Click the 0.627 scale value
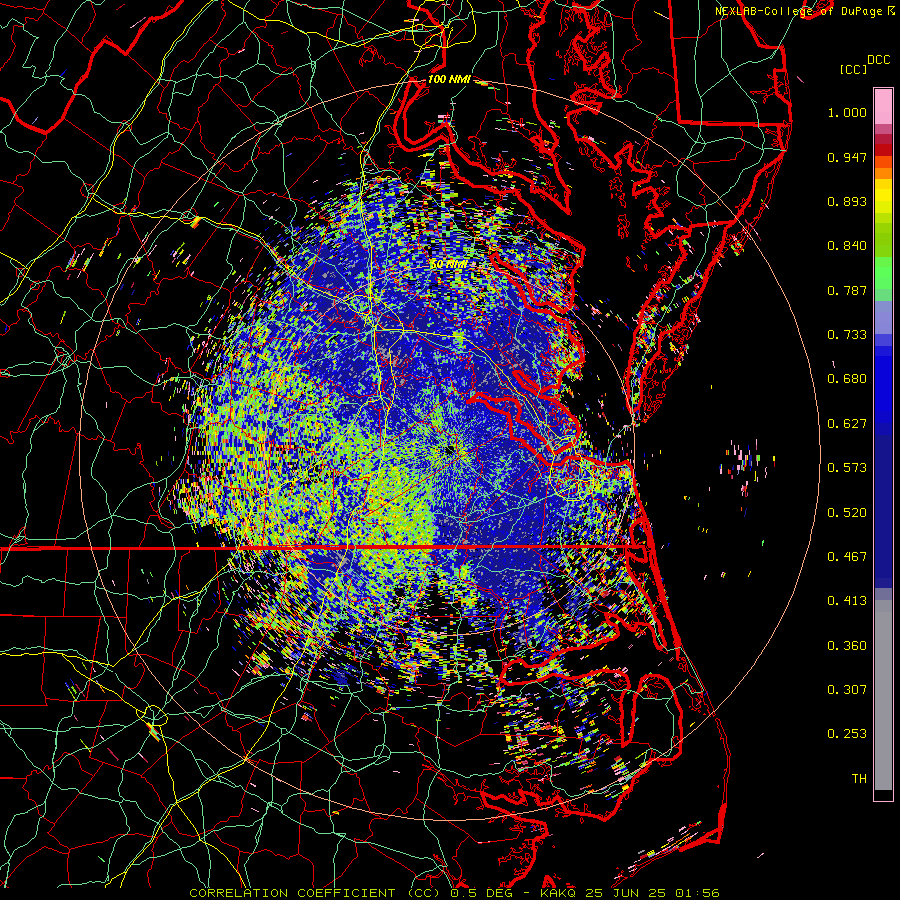The width and height of the screenshot is (900, 900). [847, 424]
